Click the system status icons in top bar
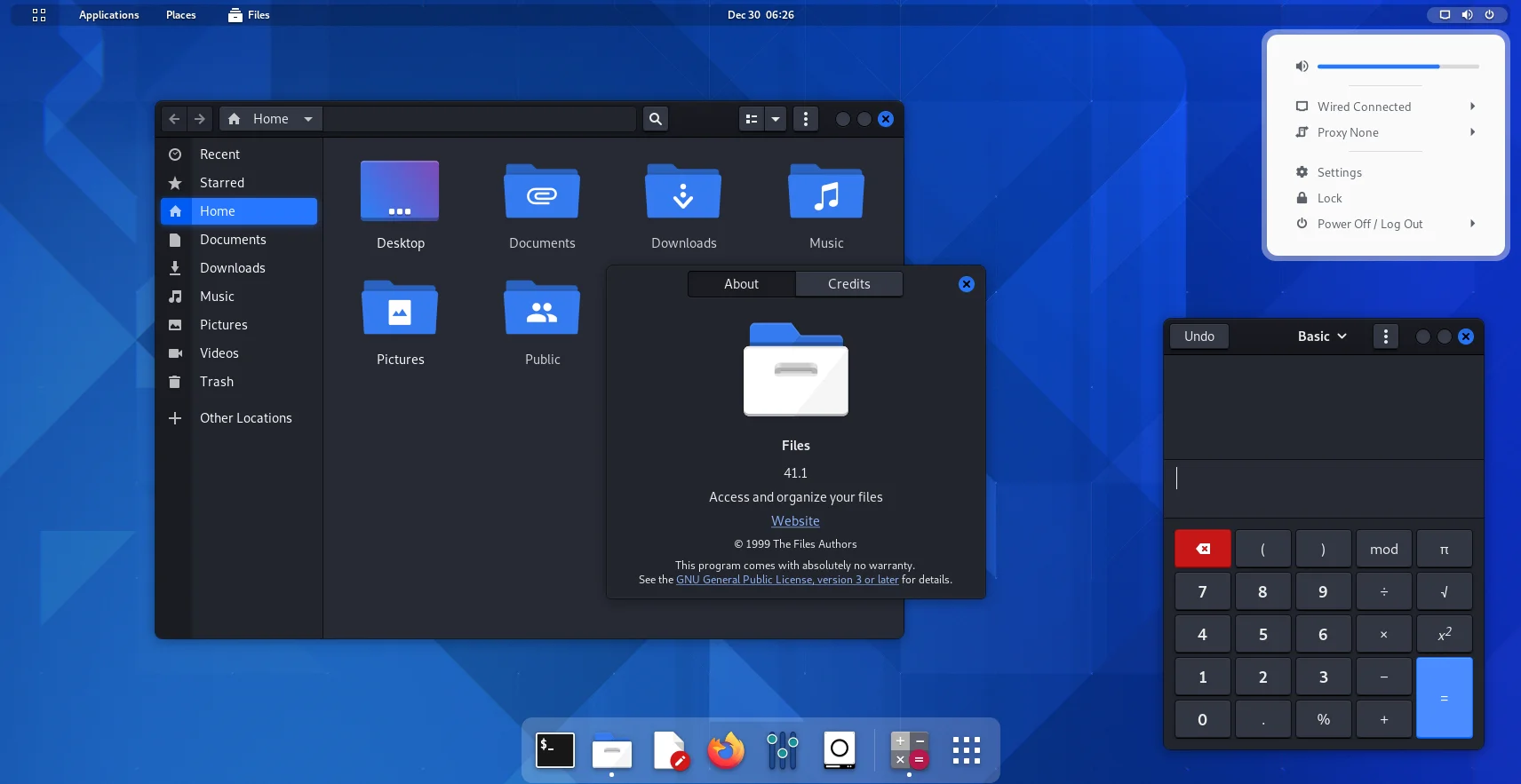Viewport: 1521px width, 784px height. tap(1467, 14)
